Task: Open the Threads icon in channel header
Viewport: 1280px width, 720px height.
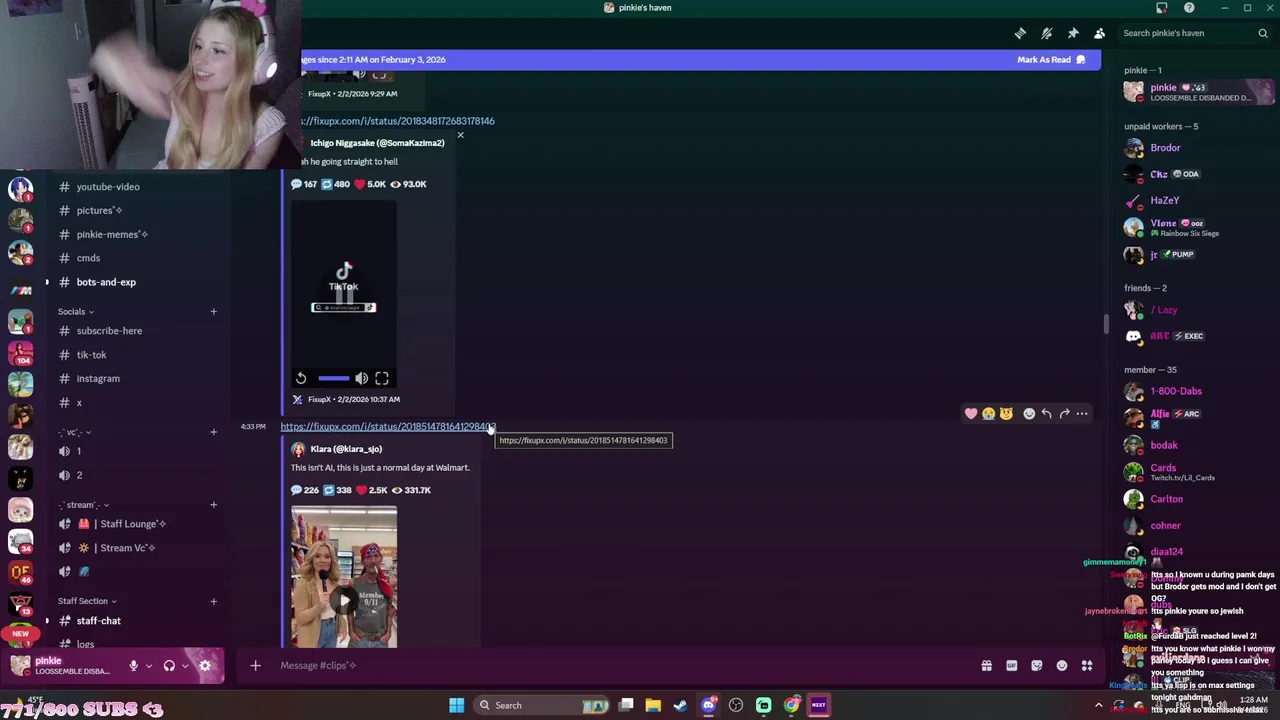Action: [1020, 33]
